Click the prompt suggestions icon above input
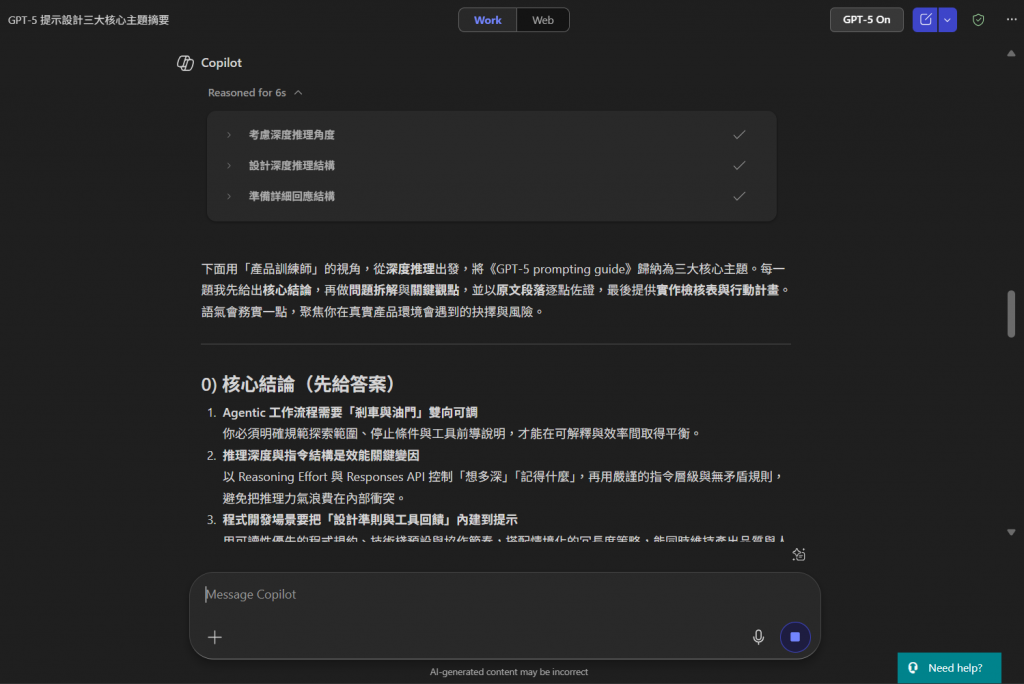The width and height of the screenshot is (1024, 684). point(799,555)
